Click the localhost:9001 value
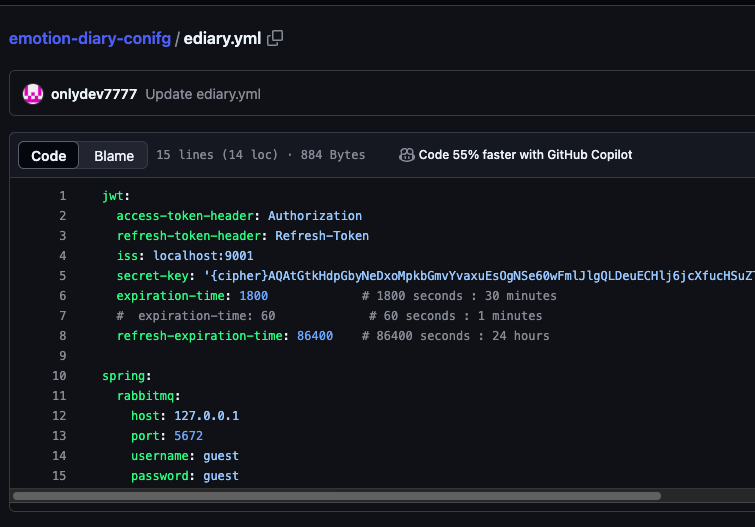The image size is (755, 527). [x=203, y=256]
